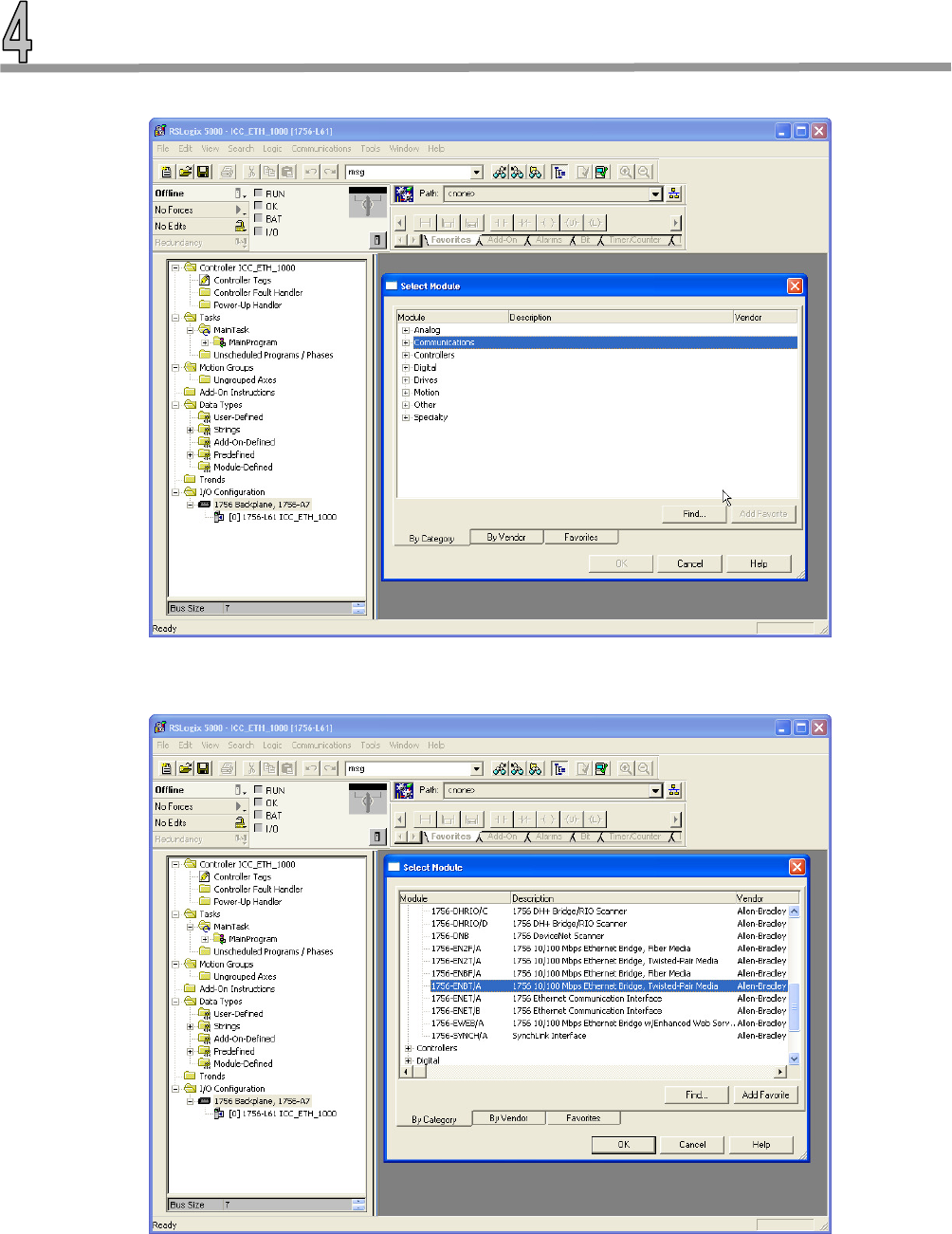Click RUN indicator box in lower window
This screenshot has width=952, height=1234.
coord(258,789)
